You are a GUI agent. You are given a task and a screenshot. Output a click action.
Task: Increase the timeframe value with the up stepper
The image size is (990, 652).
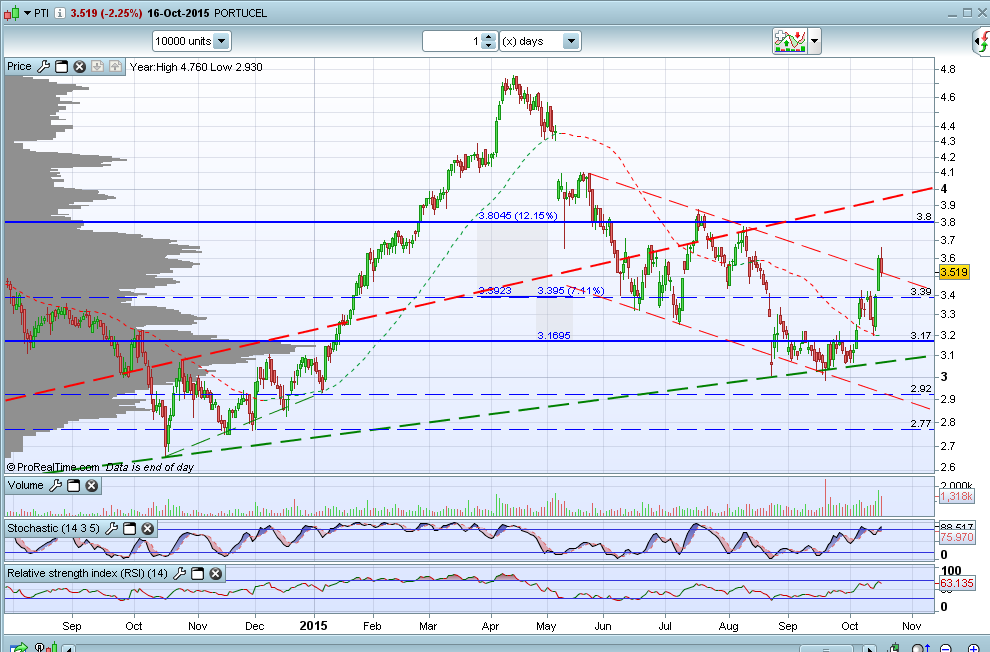[488, 37]
